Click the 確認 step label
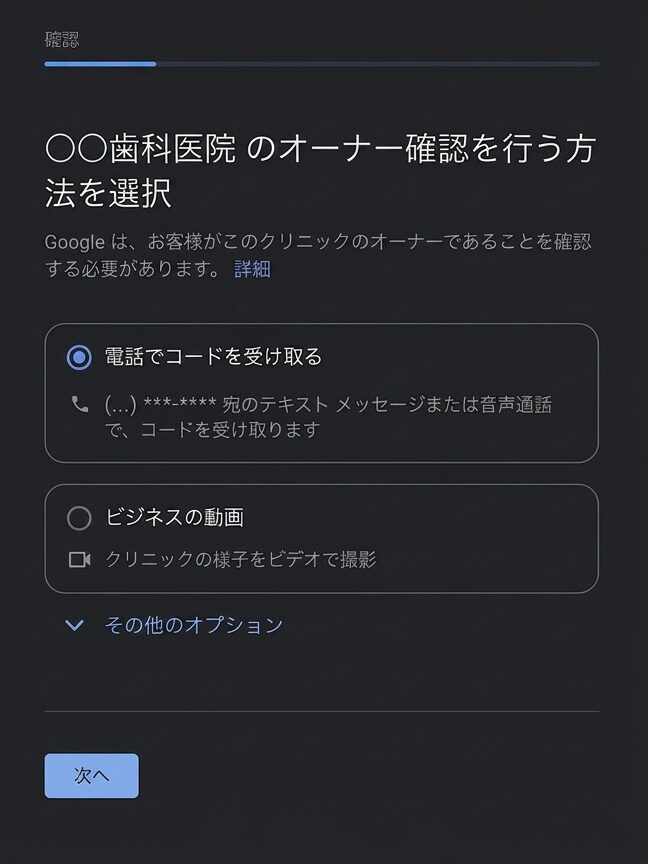Viewport: 648px width, 864px height. point(61,40)
